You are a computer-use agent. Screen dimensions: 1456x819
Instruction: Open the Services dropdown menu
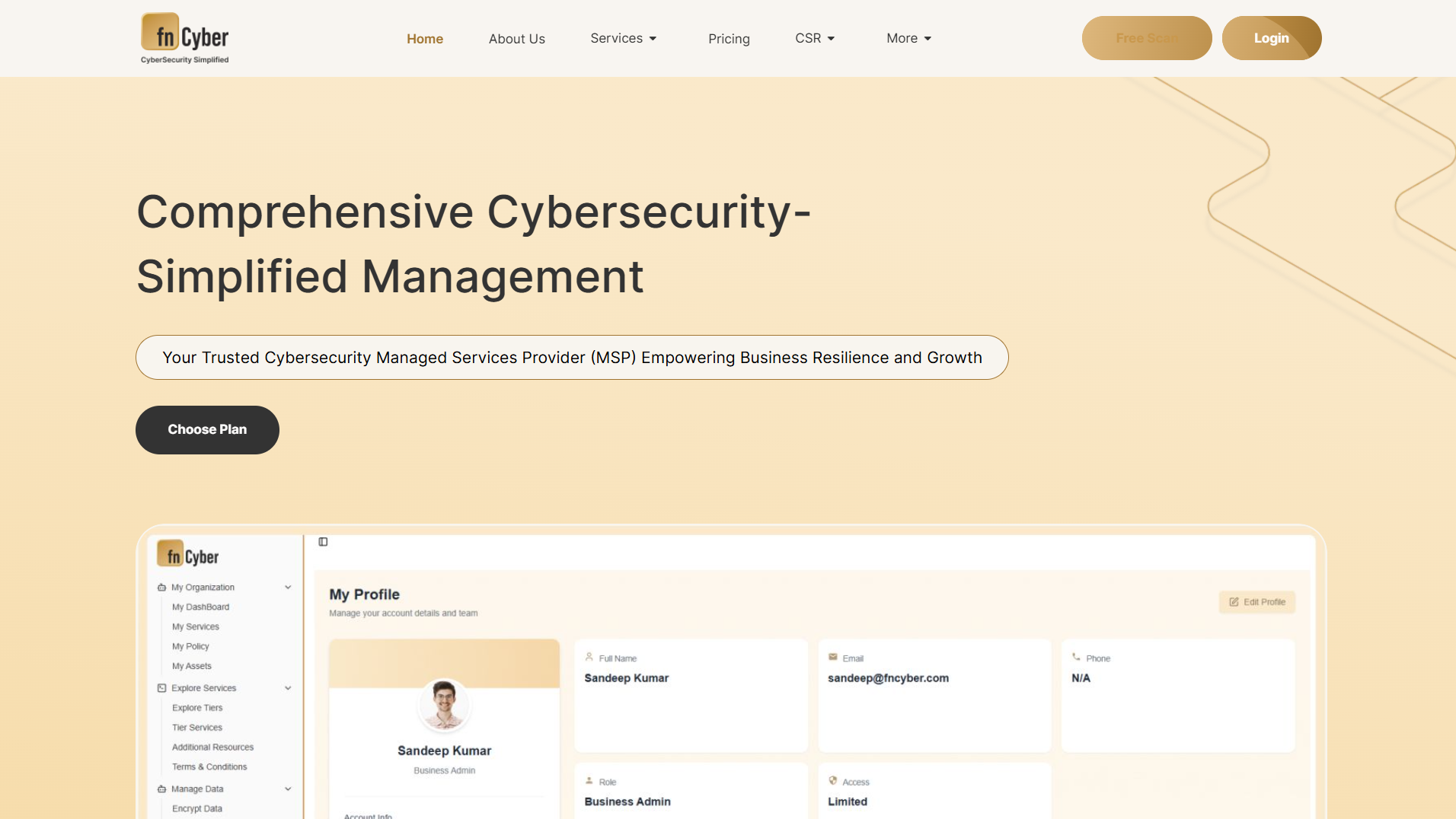click(623, 39)
